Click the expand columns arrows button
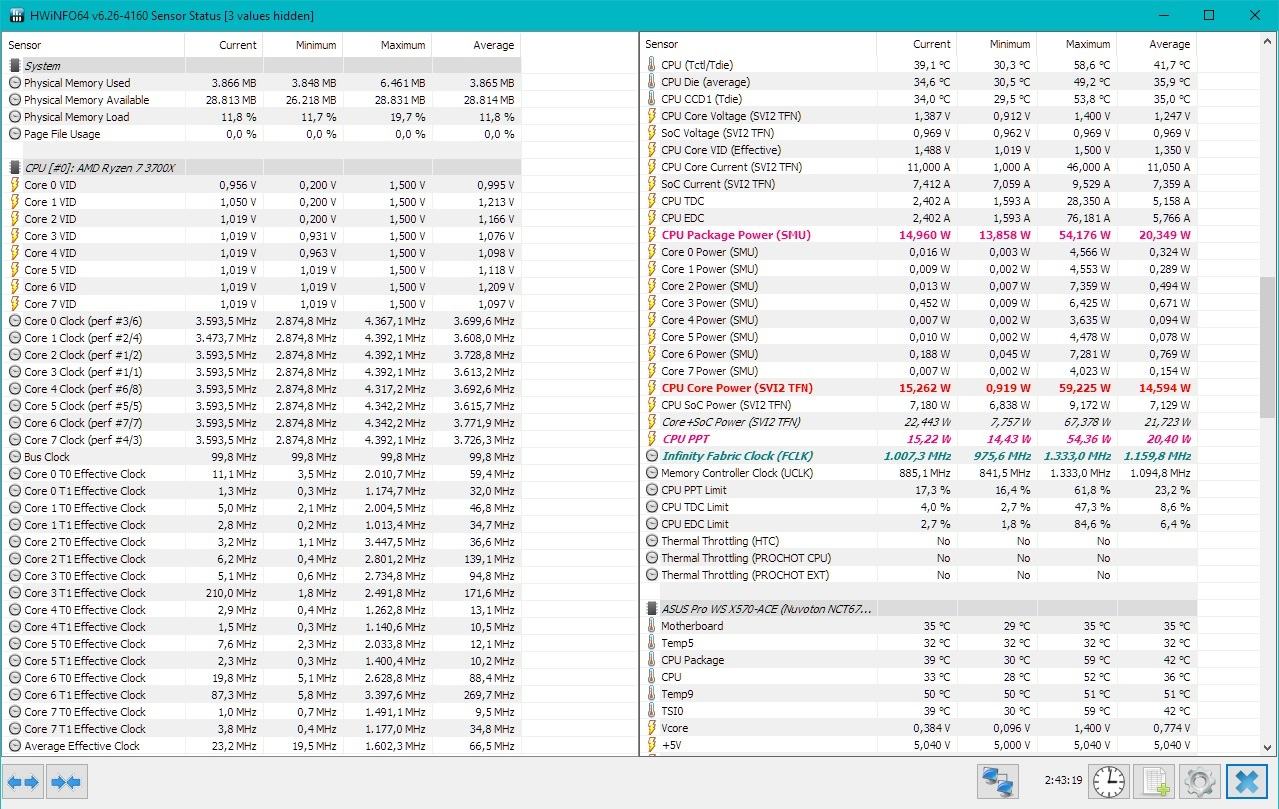This screenshot has height=809, width=1279. pyautogui.click(x=23, y=782)
